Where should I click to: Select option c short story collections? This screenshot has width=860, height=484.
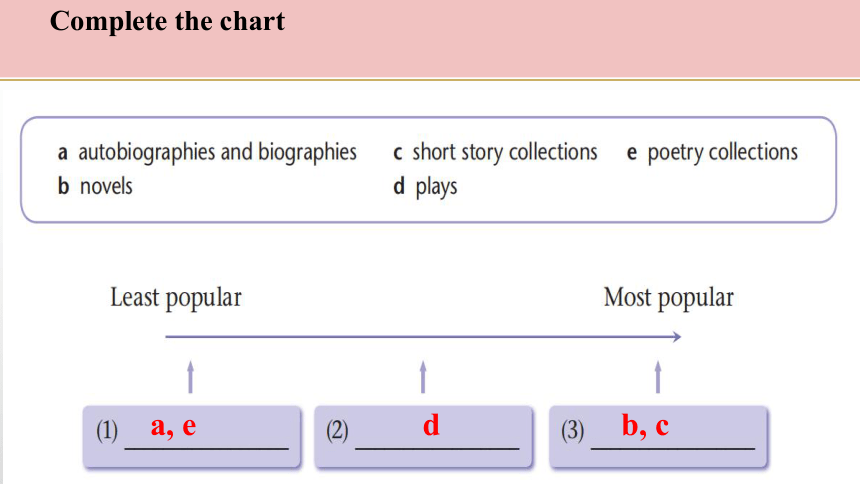[495, 153]
